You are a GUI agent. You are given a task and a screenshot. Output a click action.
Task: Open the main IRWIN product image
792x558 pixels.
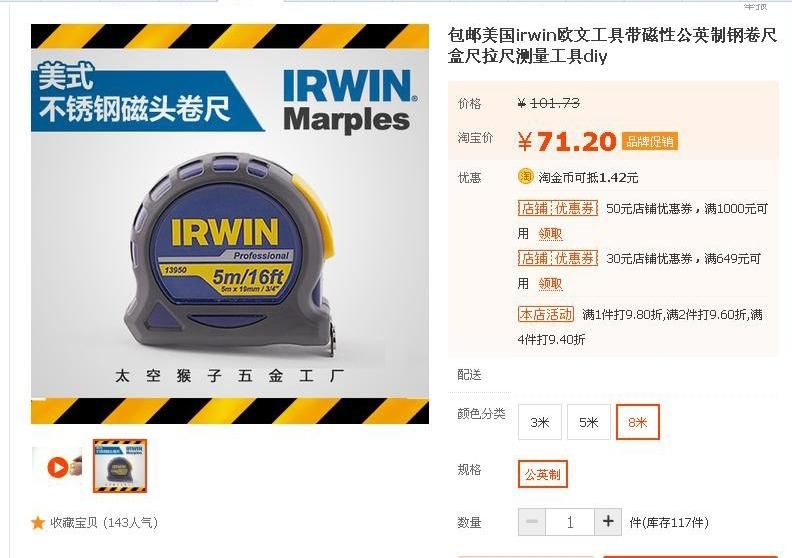click(x=230, y=224)
